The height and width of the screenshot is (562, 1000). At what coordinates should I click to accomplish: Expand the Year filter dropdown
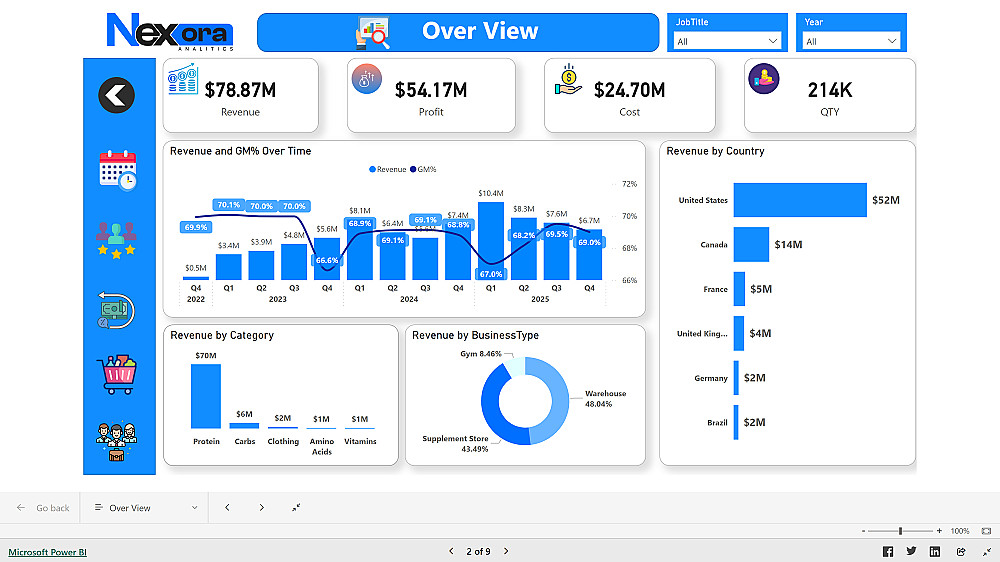pyautogui.click(x=851, y=41)
